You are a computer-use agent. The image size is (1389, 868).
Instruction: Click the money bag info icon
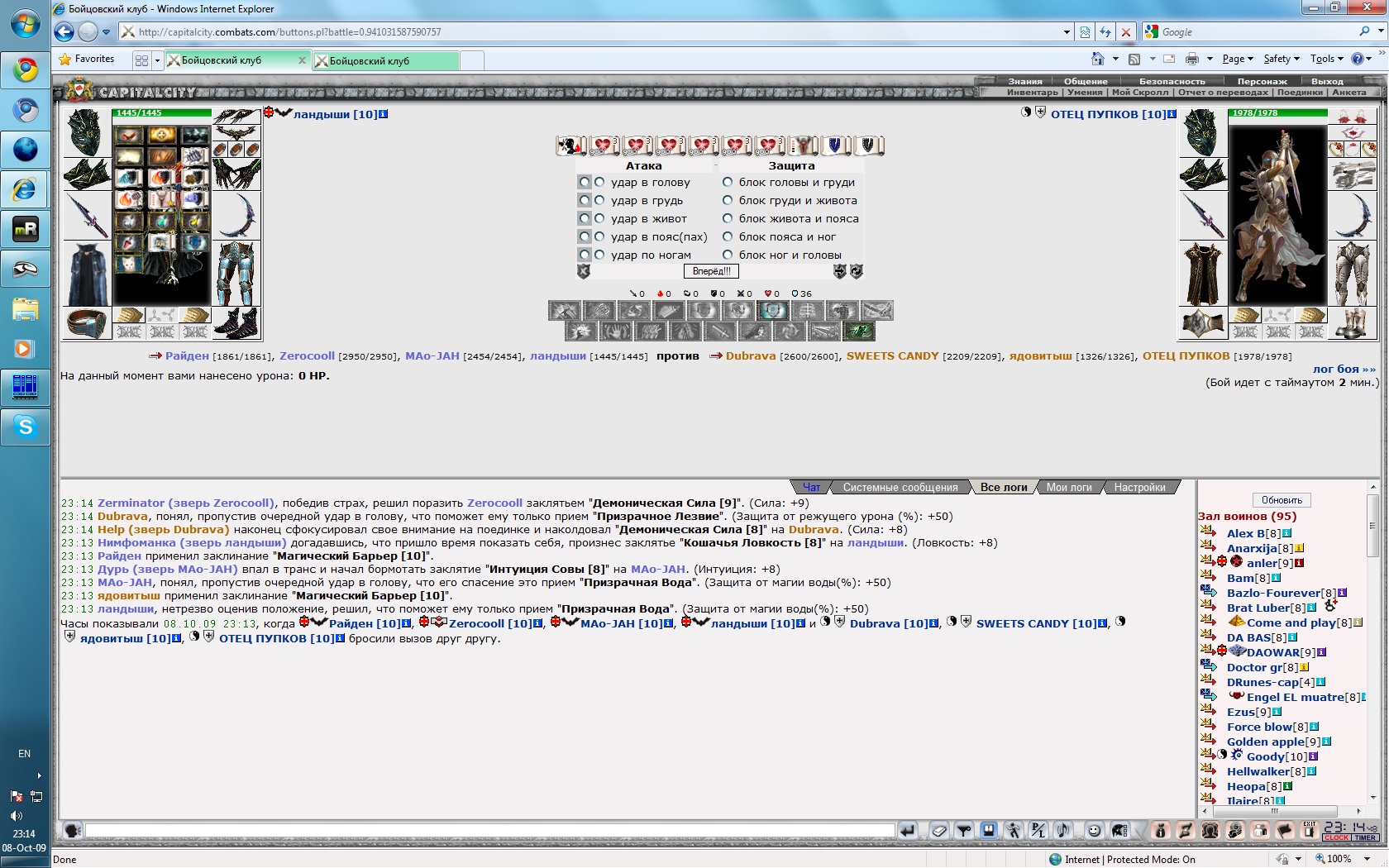(1160, 830)
